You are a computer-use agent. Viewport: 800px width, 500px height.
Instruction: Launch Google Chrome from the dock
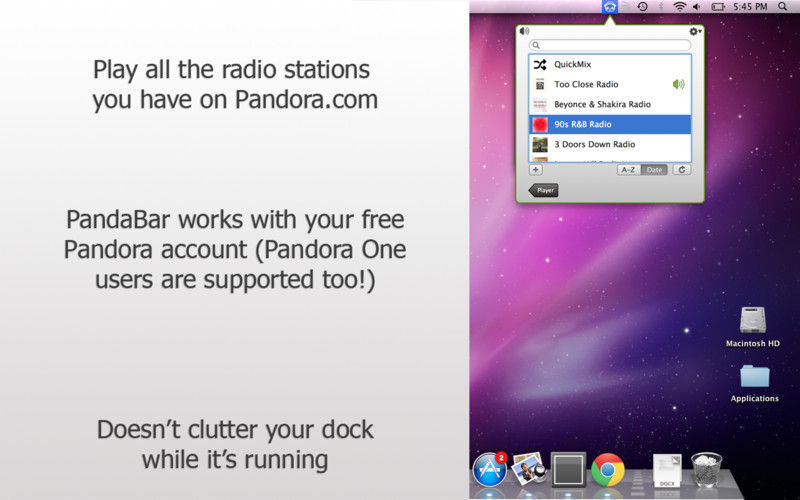[607, 469]
